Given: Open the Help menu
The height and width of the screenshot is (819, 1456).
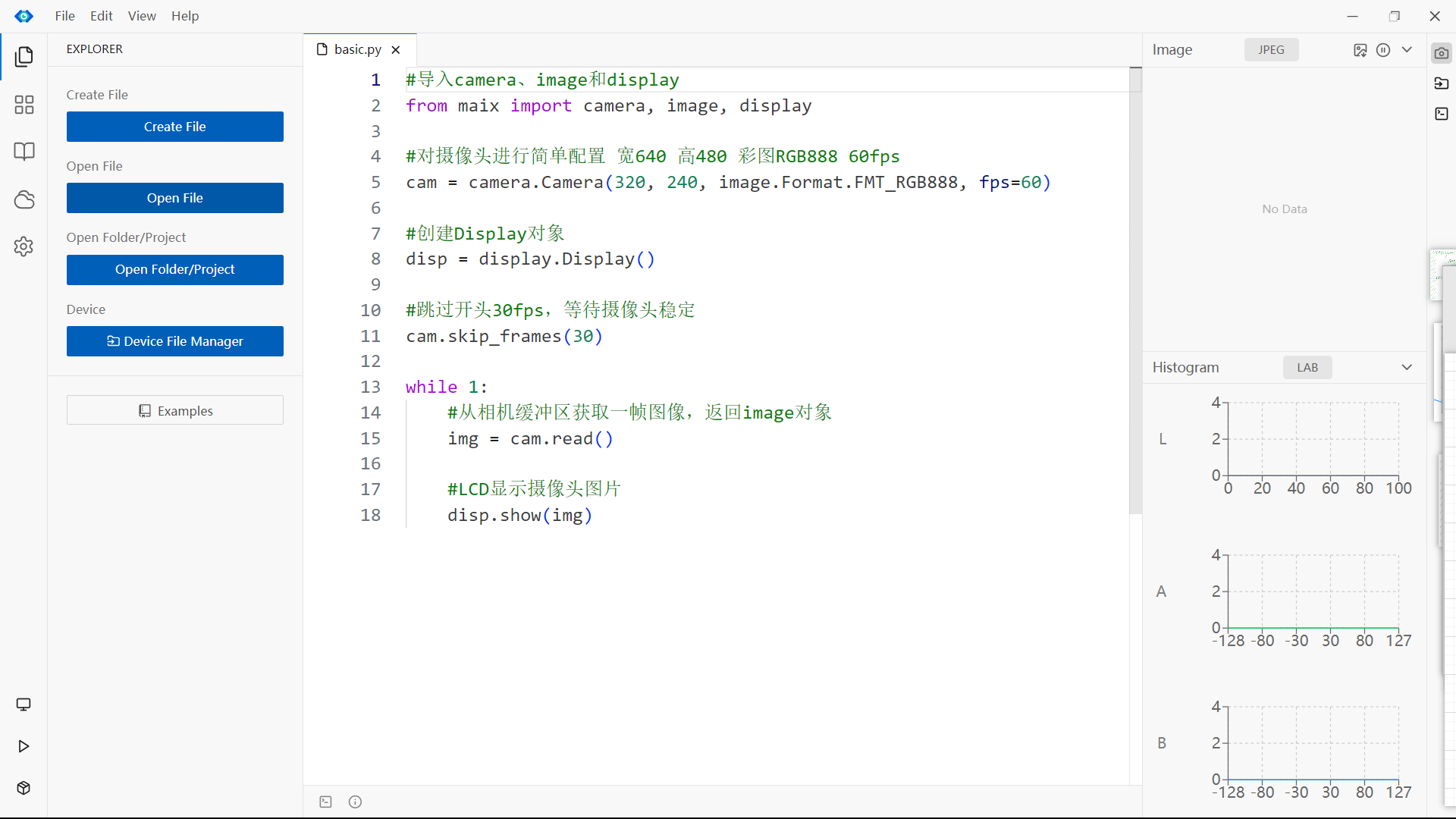Looking at the screenshot, I should pos(185,16).
